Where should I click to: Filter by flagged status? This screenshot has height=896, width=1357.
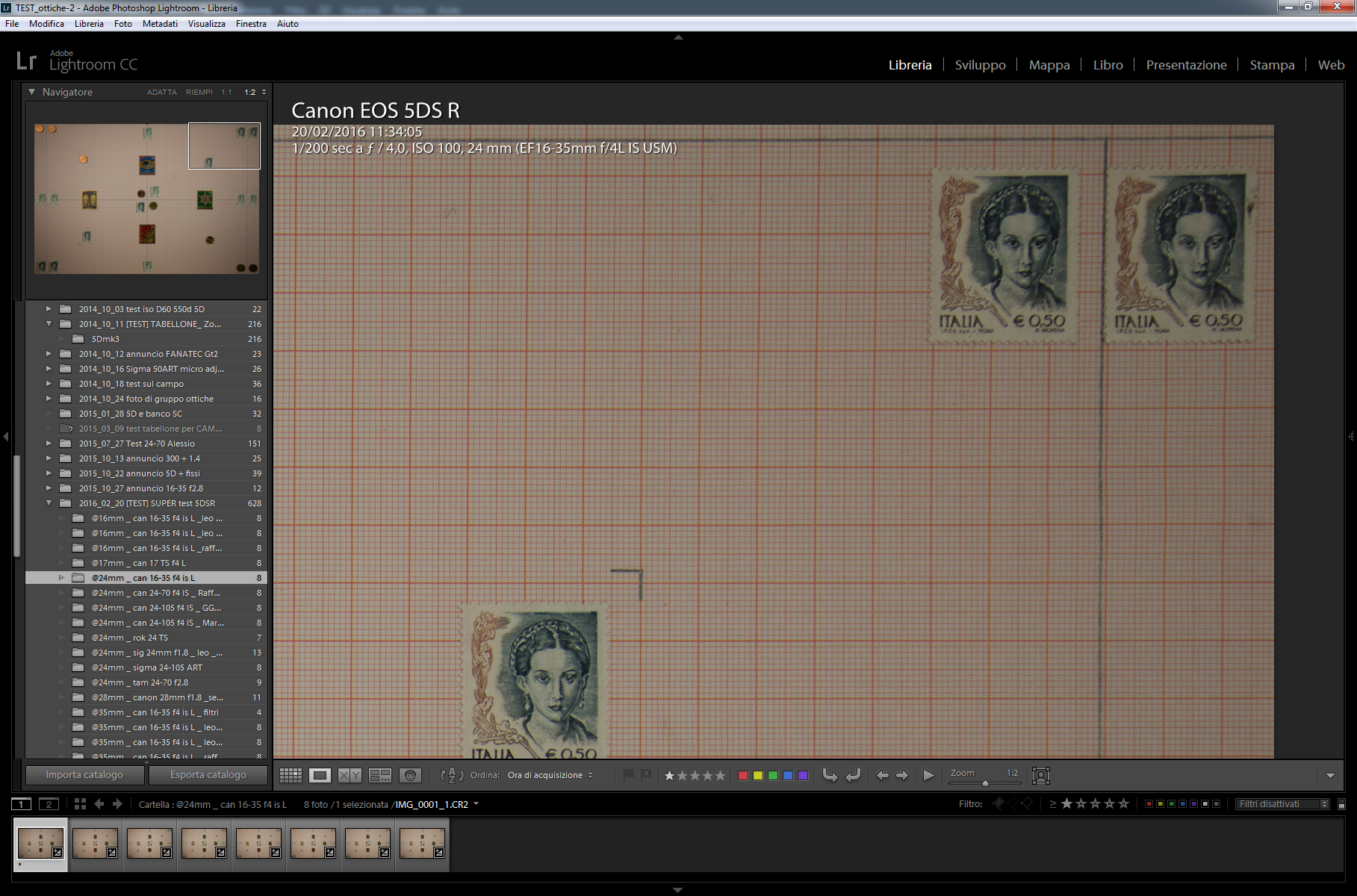[999, 803]
